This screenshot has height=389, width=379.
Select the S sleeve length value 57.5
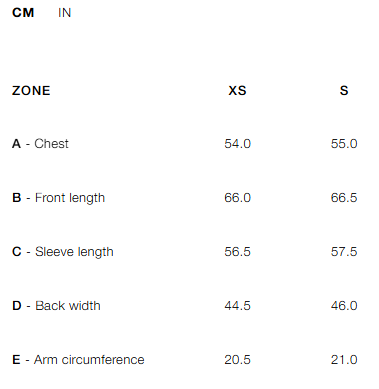344,252
